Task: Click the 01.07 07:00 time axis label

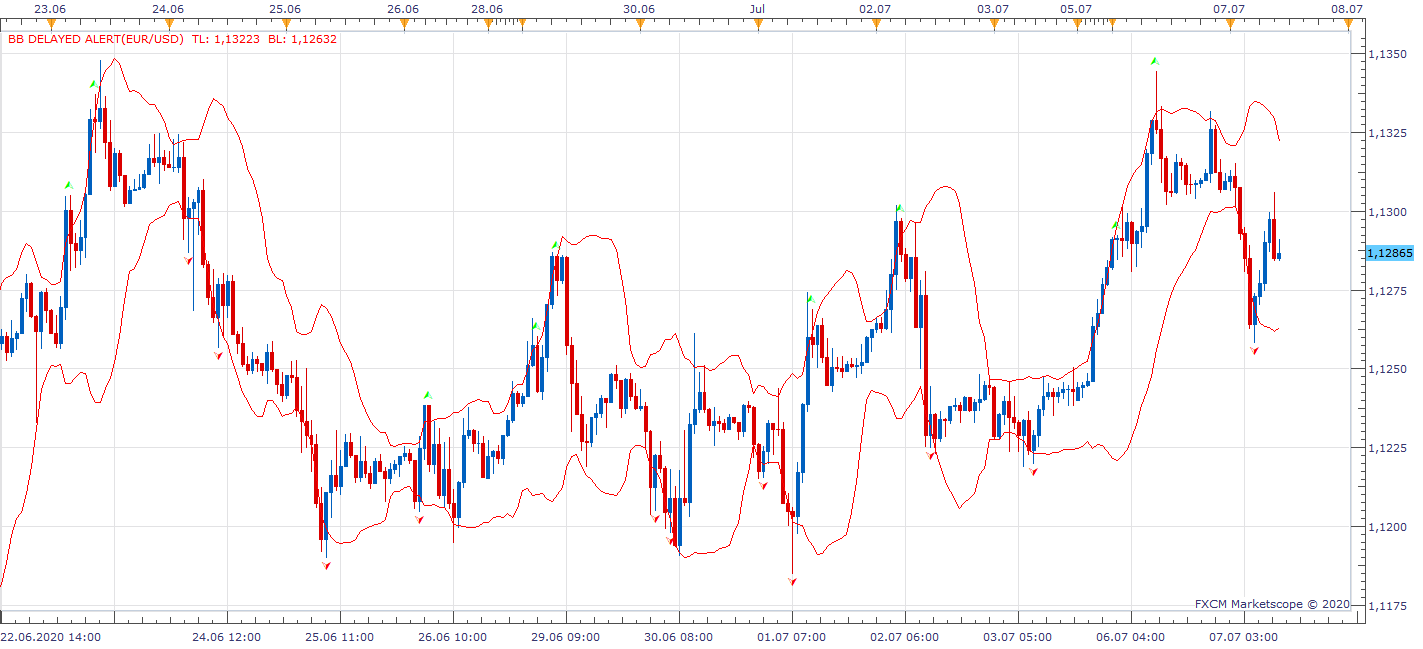Action: click(793, 637)
